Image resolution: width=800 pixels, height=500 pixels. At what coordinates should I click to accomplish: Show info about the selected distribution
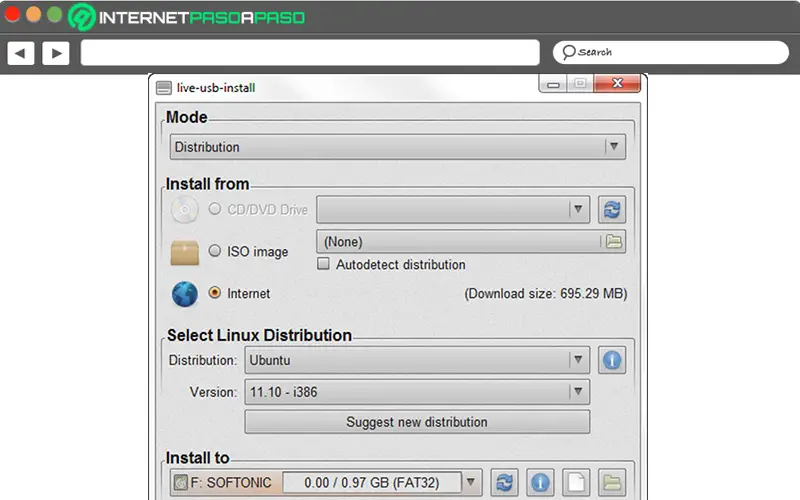click(612, 360)
